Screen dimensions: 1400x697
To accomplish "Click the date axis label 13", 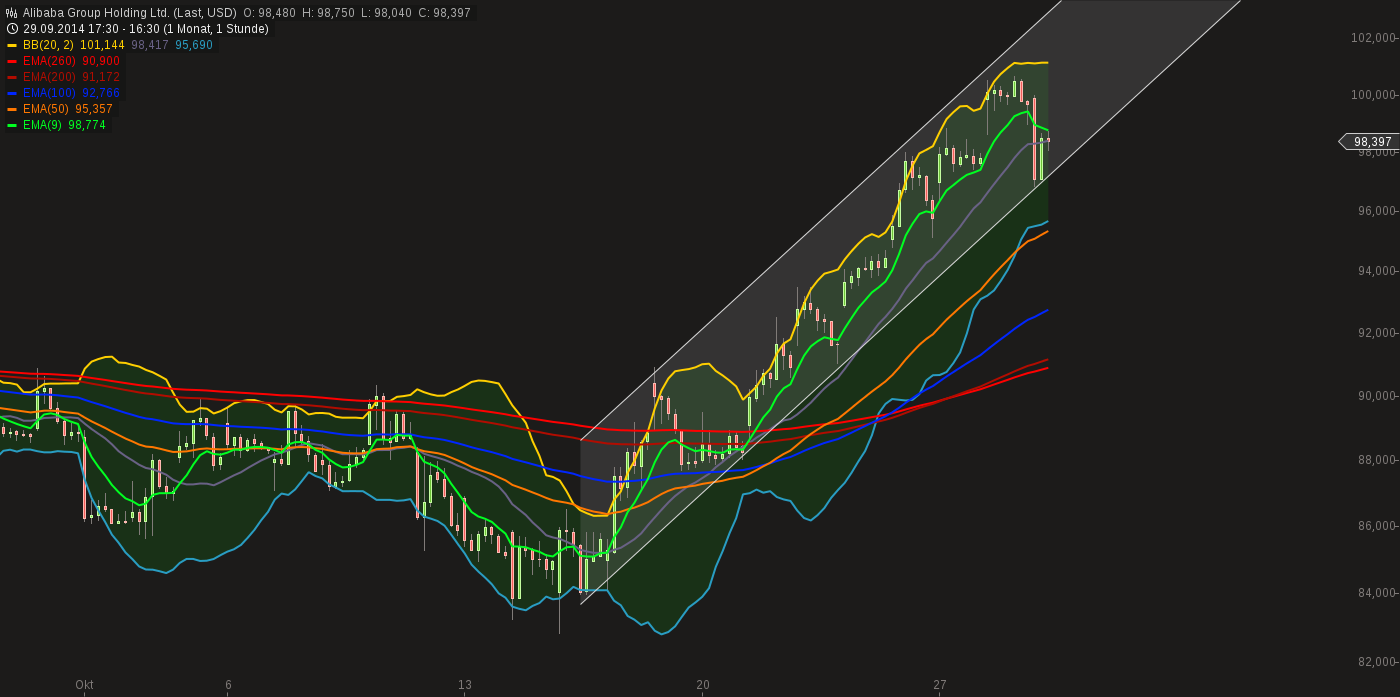I will click(465, 685).
